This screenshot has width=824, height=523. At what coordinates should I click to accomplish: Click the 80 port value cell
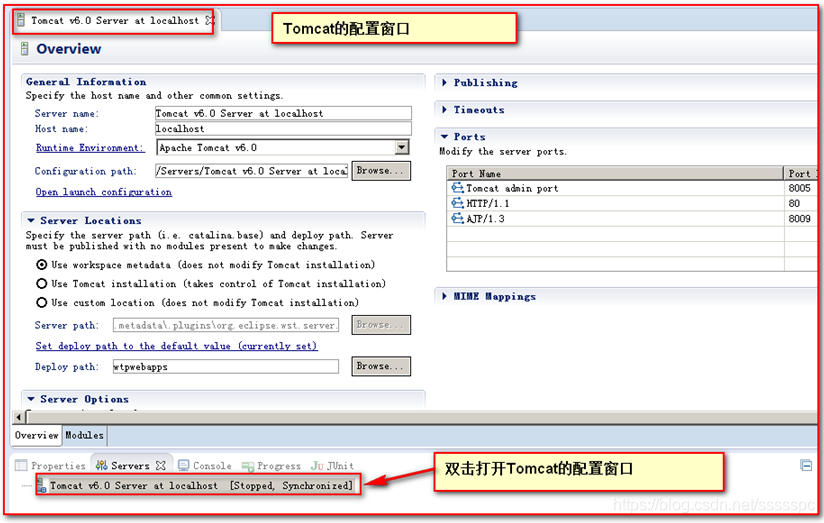(800, 203)
